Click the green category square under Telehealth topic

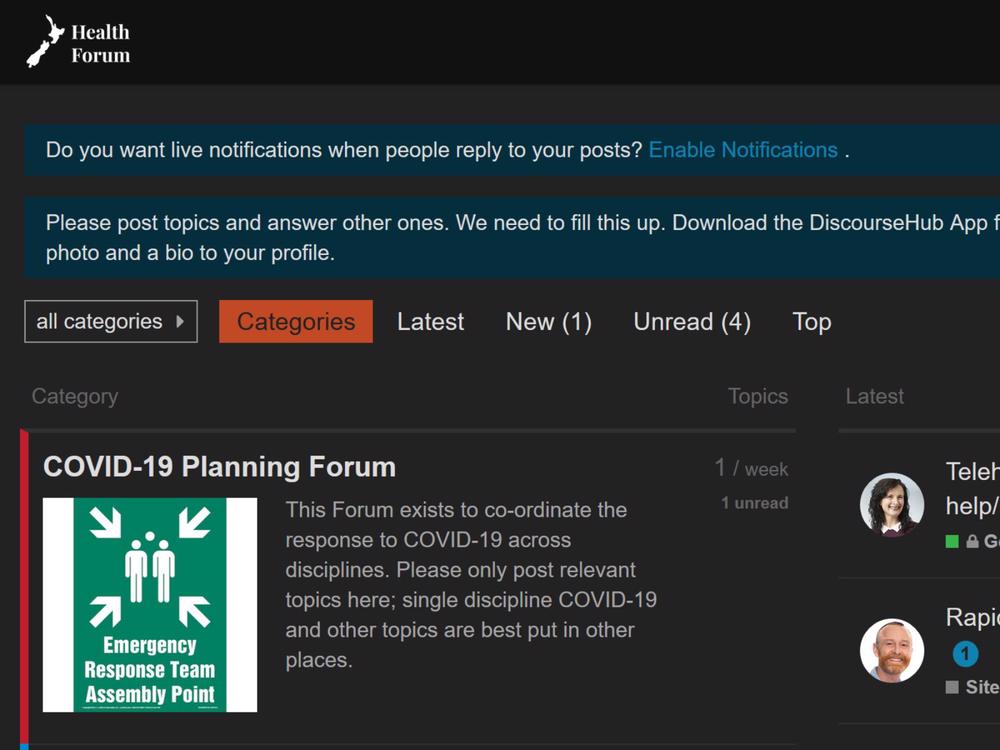(952, 542)
